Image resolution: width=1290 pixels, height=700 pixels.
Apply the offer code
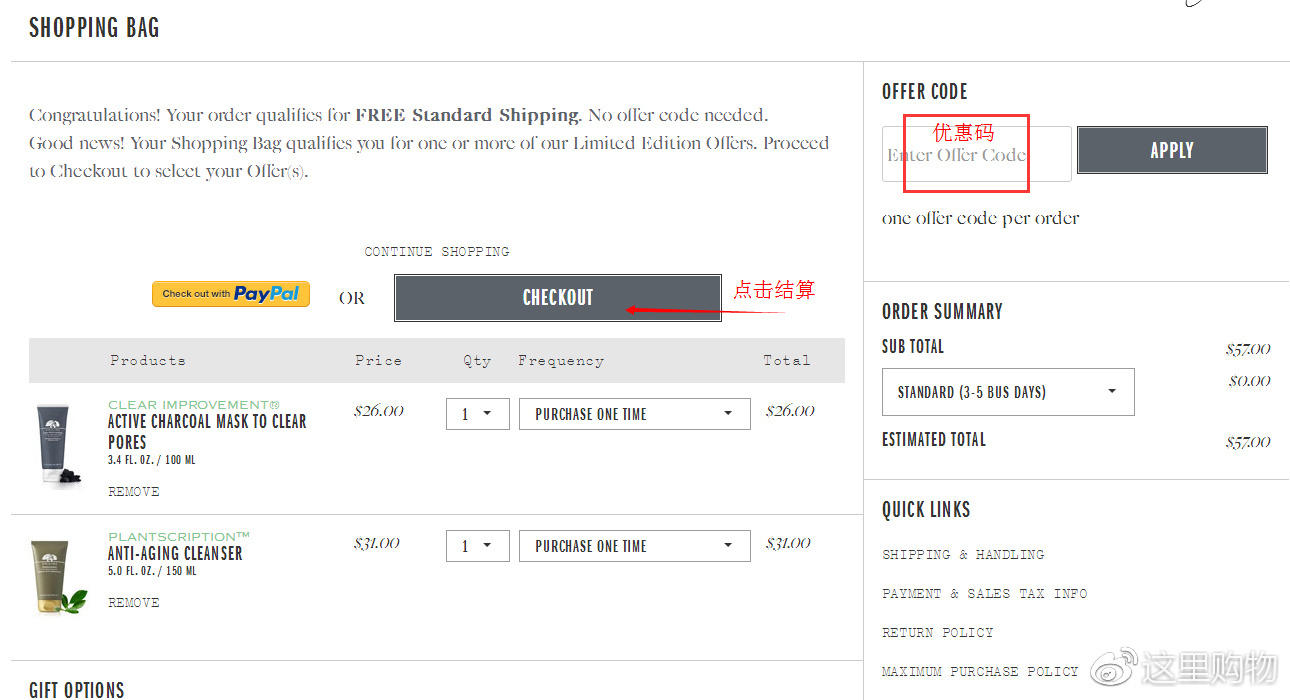pos(1172,150)
